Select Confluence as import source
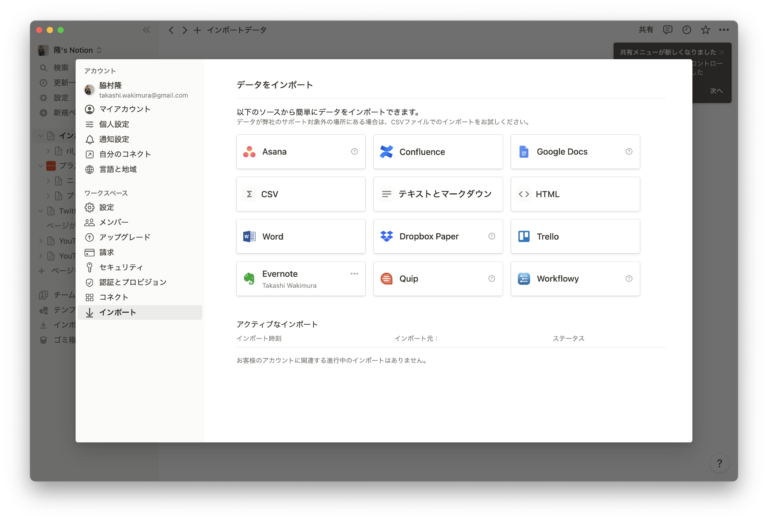This screenshot has height=521, width=768. click(437, 152)
